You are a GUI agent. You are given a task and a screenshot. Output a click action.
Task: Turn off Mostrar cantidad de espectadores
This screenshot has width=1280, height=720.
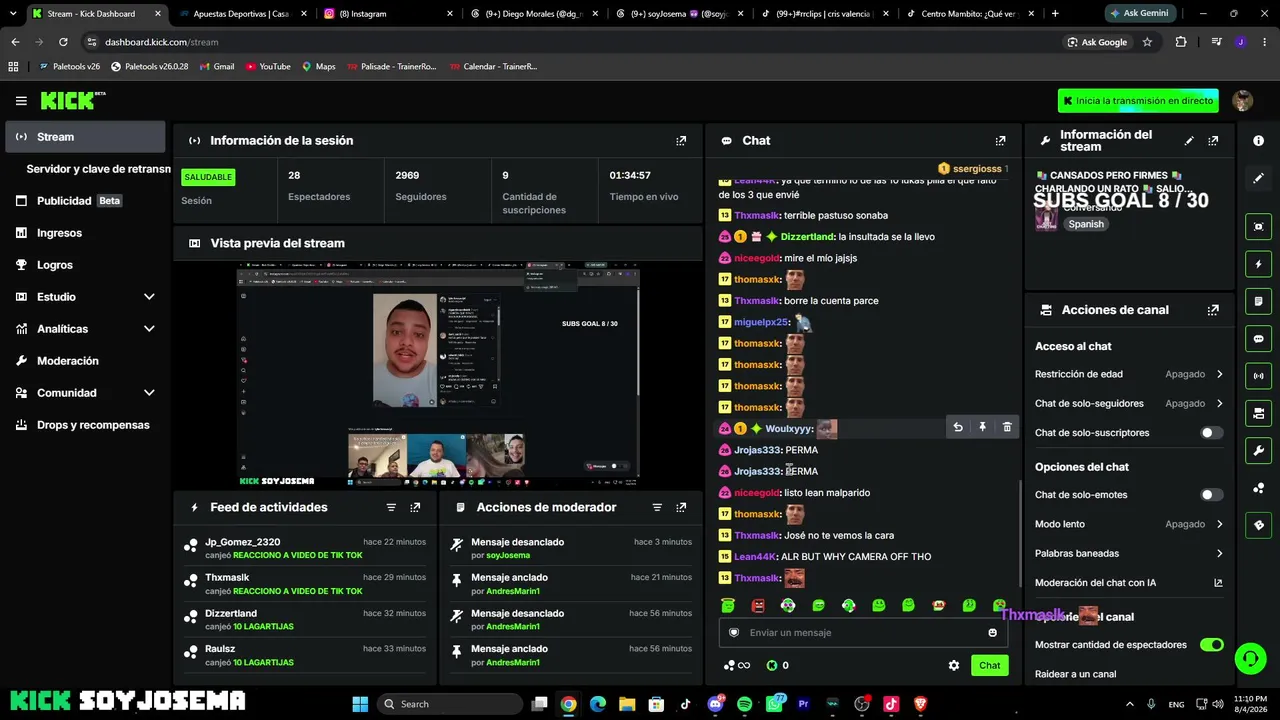(x=1211, y=645)
